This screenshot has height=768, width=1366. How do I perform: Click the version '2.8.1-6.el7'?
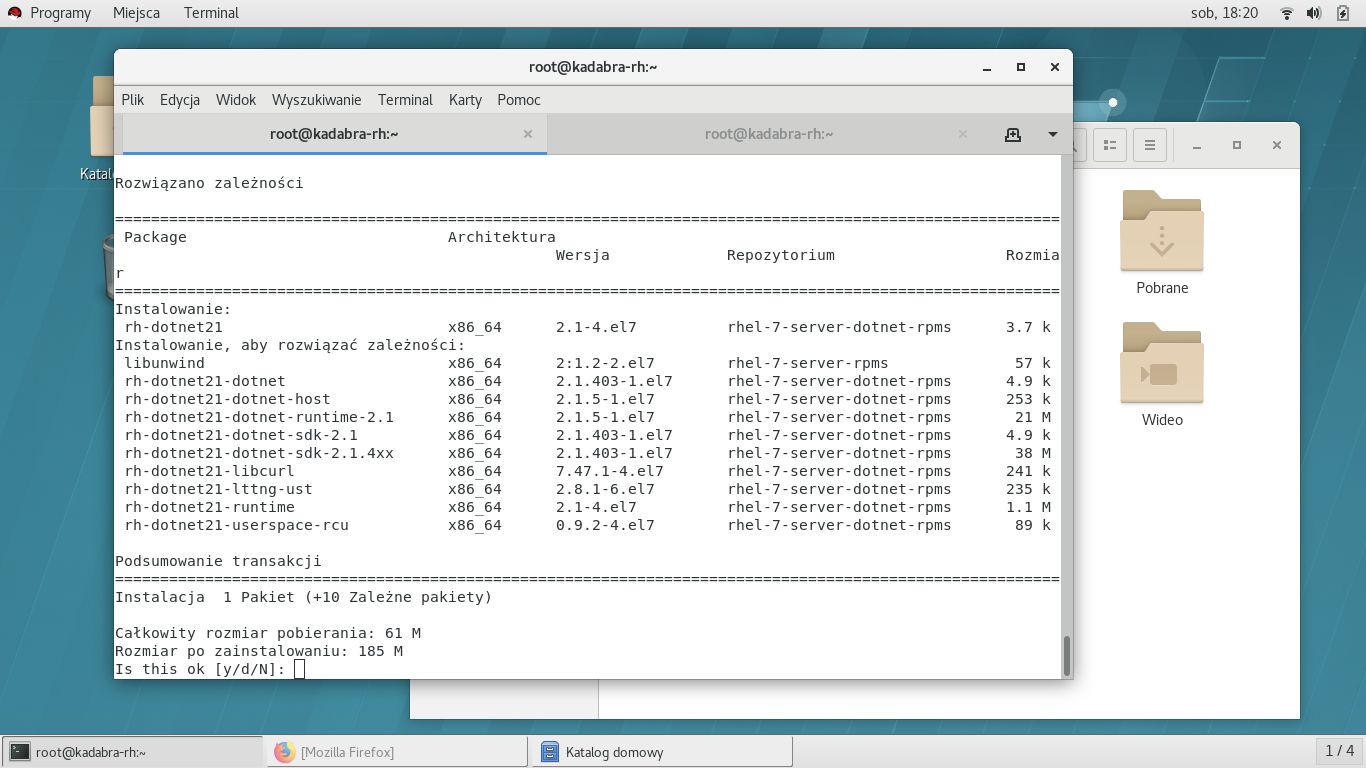(x=605, y=489)
